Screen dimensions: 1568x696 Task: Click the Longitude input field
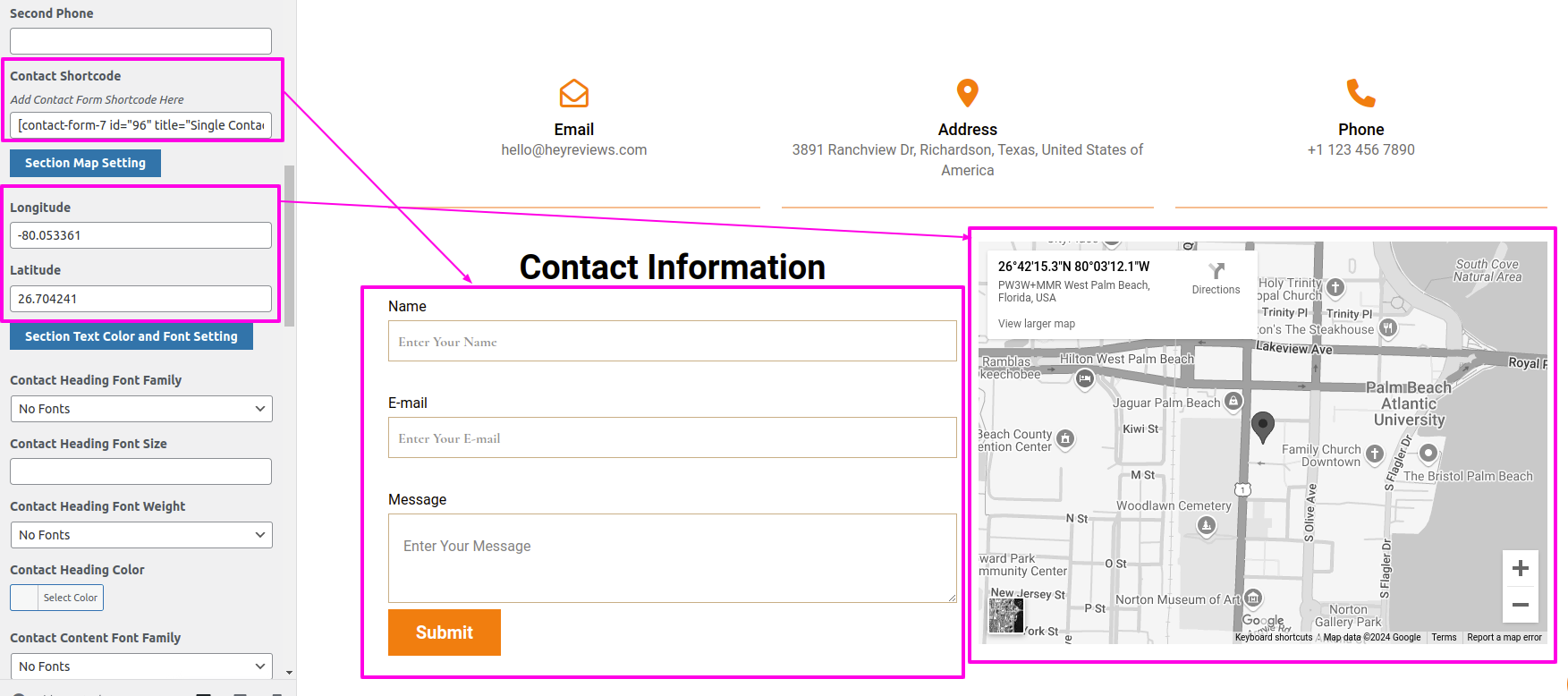[141, 235]
